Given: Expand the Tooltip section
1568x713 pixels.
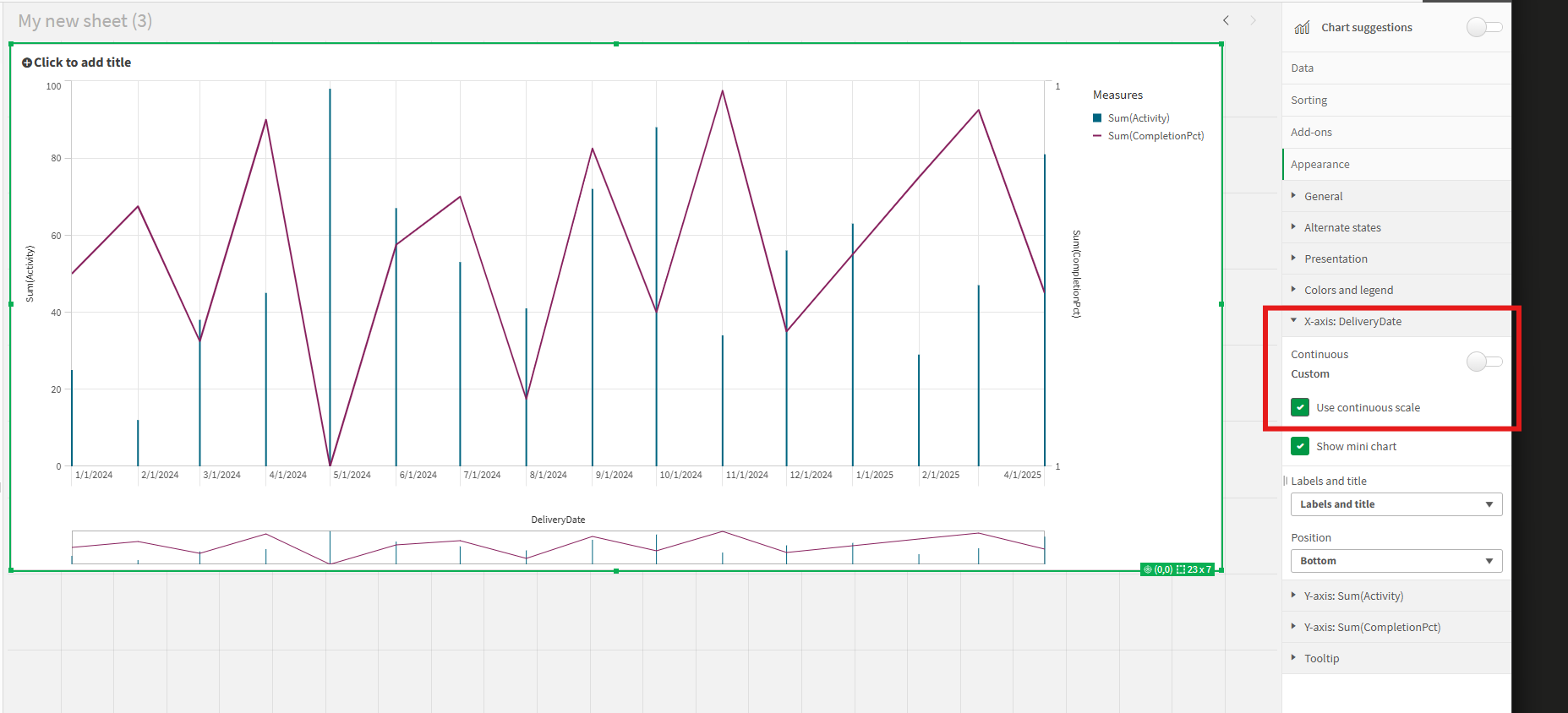Looking at the screenshot, I should click(x=1396, y=658).
